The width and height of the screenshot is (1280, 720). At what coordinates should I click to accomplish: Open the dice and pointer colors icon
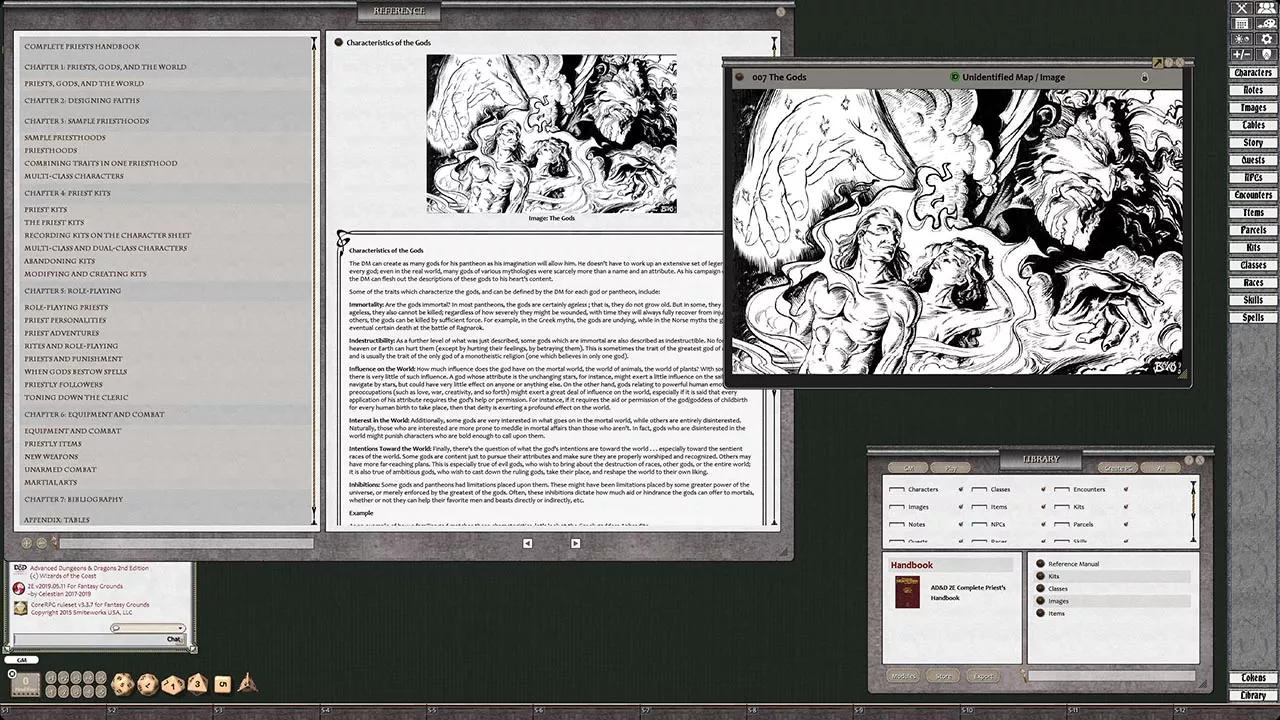1267,24
